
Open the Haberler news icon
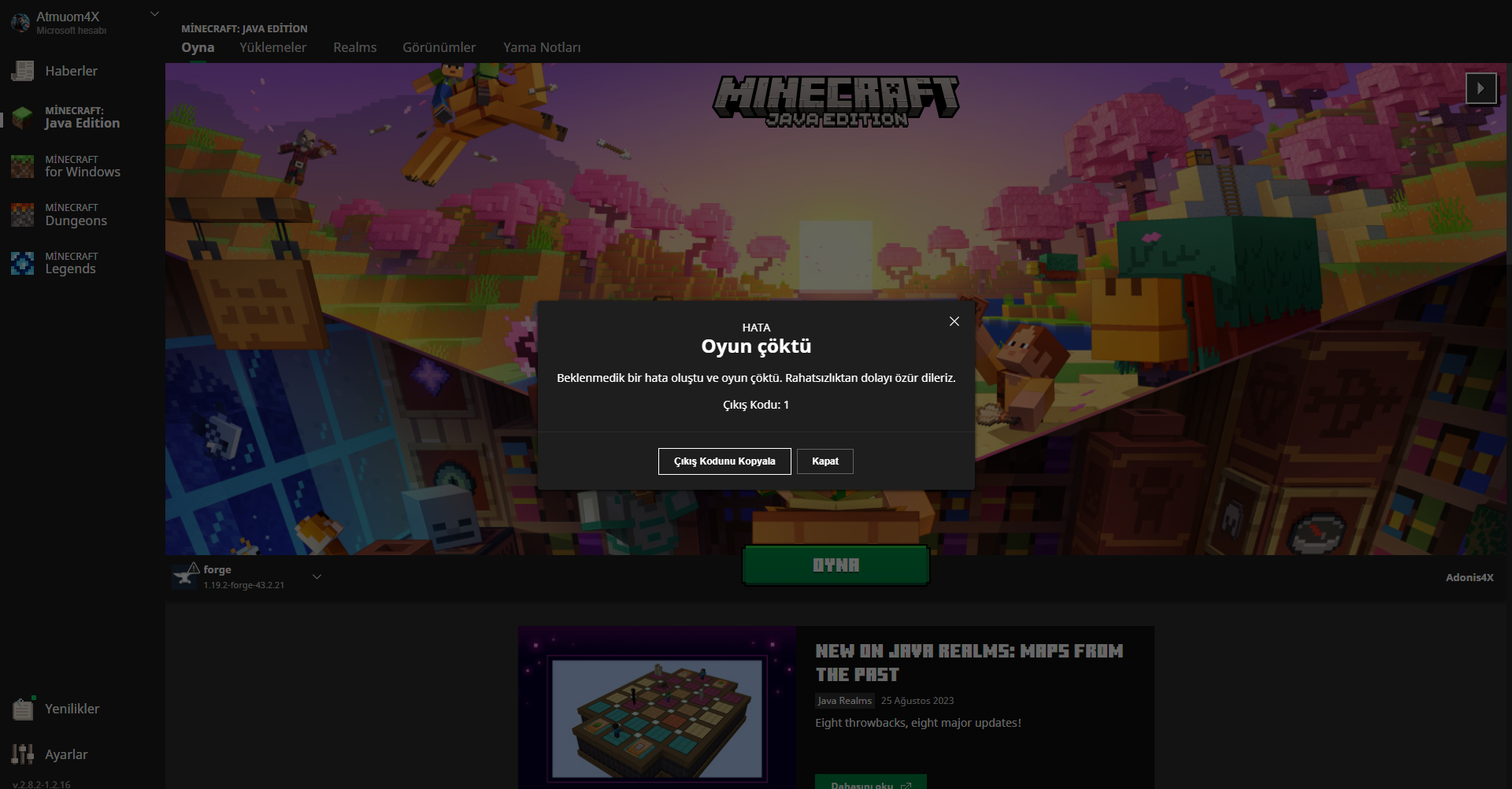pos(22,71)
